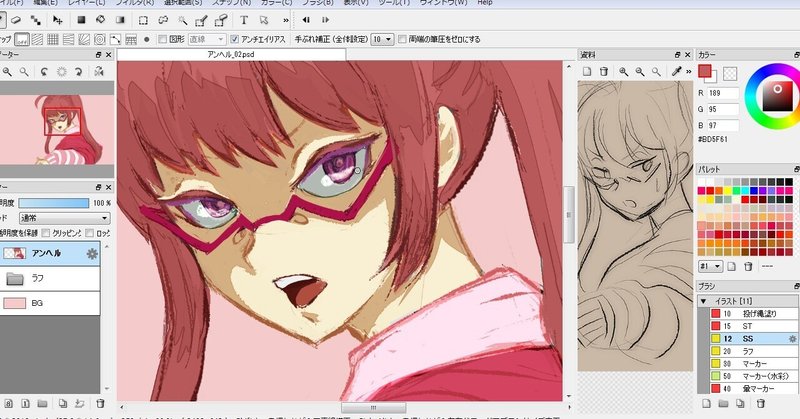Click the B value input field
Image resolution: width=800 pixels, height=419 pixels.
[x=723, y=126]
